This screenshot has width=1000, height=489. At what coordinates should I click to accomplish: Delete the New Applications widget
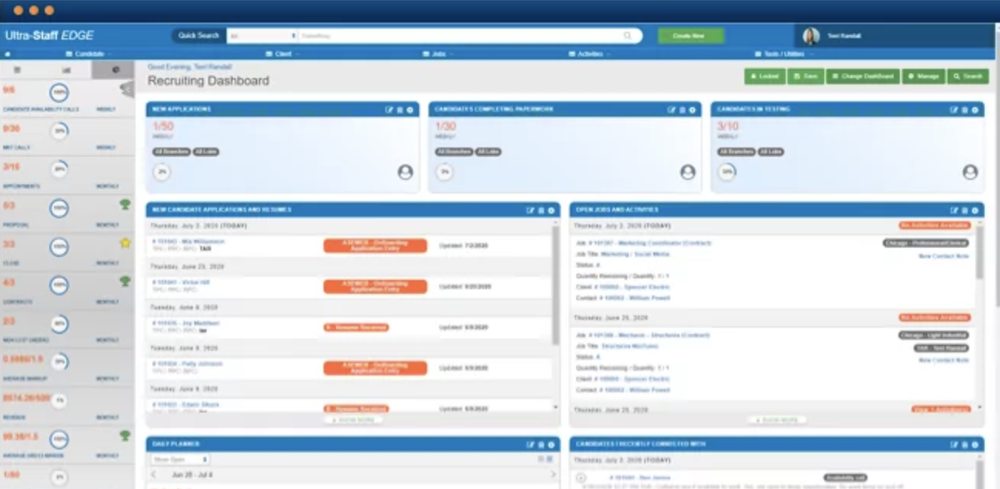(x=400, y=110)
